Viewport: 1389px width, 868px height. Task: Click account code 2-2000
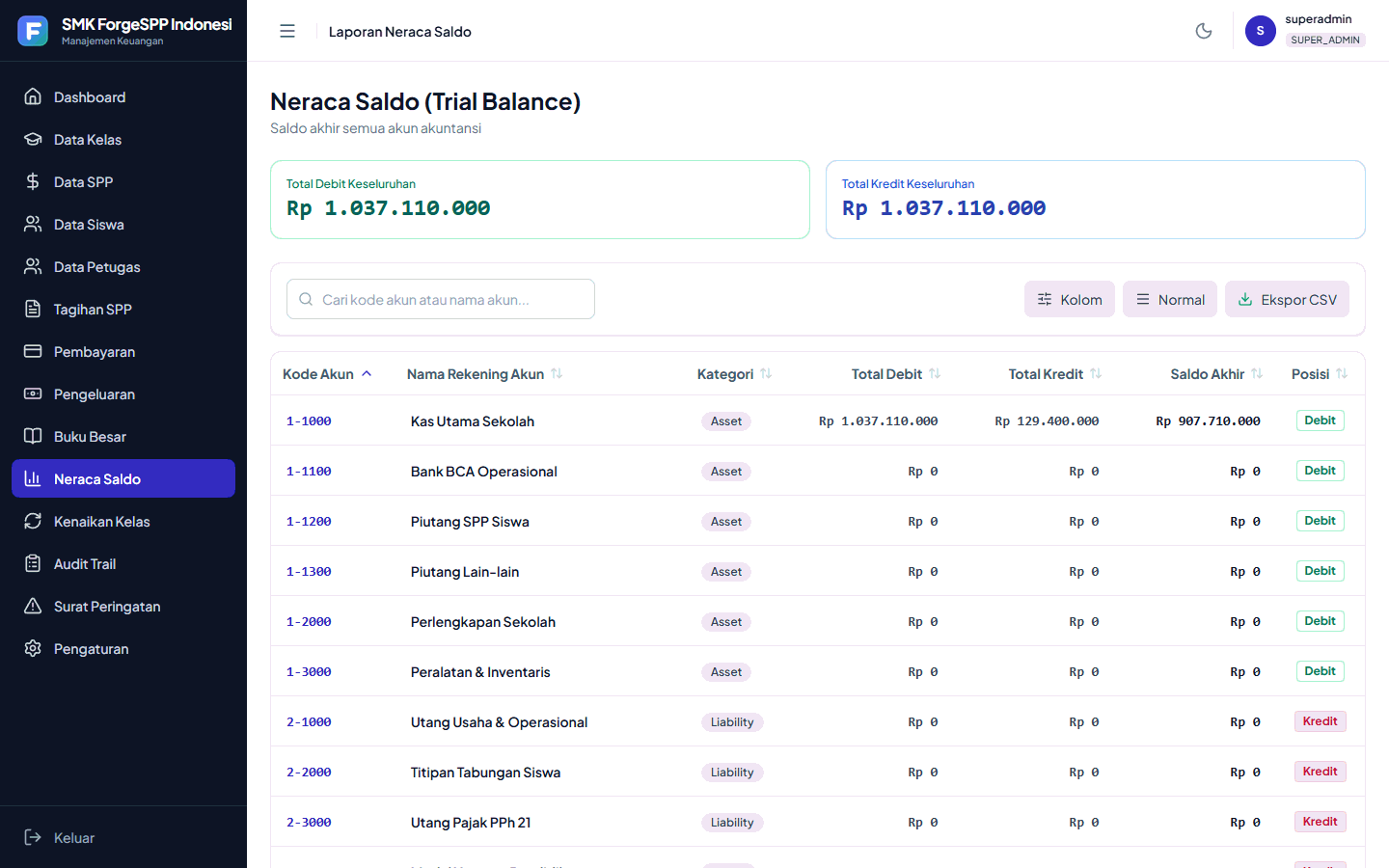309,772
